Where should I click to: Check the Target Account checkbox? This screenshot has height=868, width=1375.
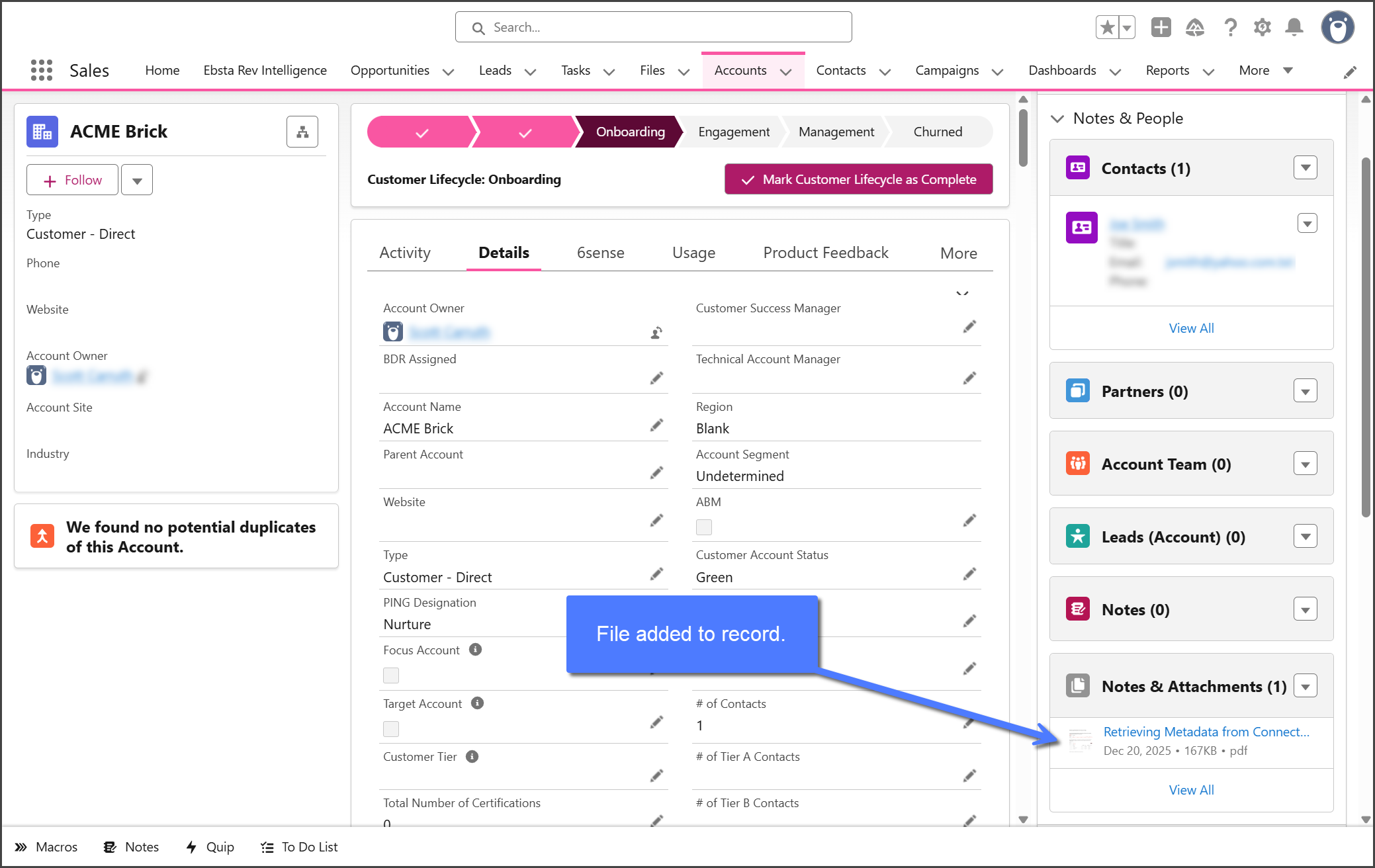coord(391,729)
